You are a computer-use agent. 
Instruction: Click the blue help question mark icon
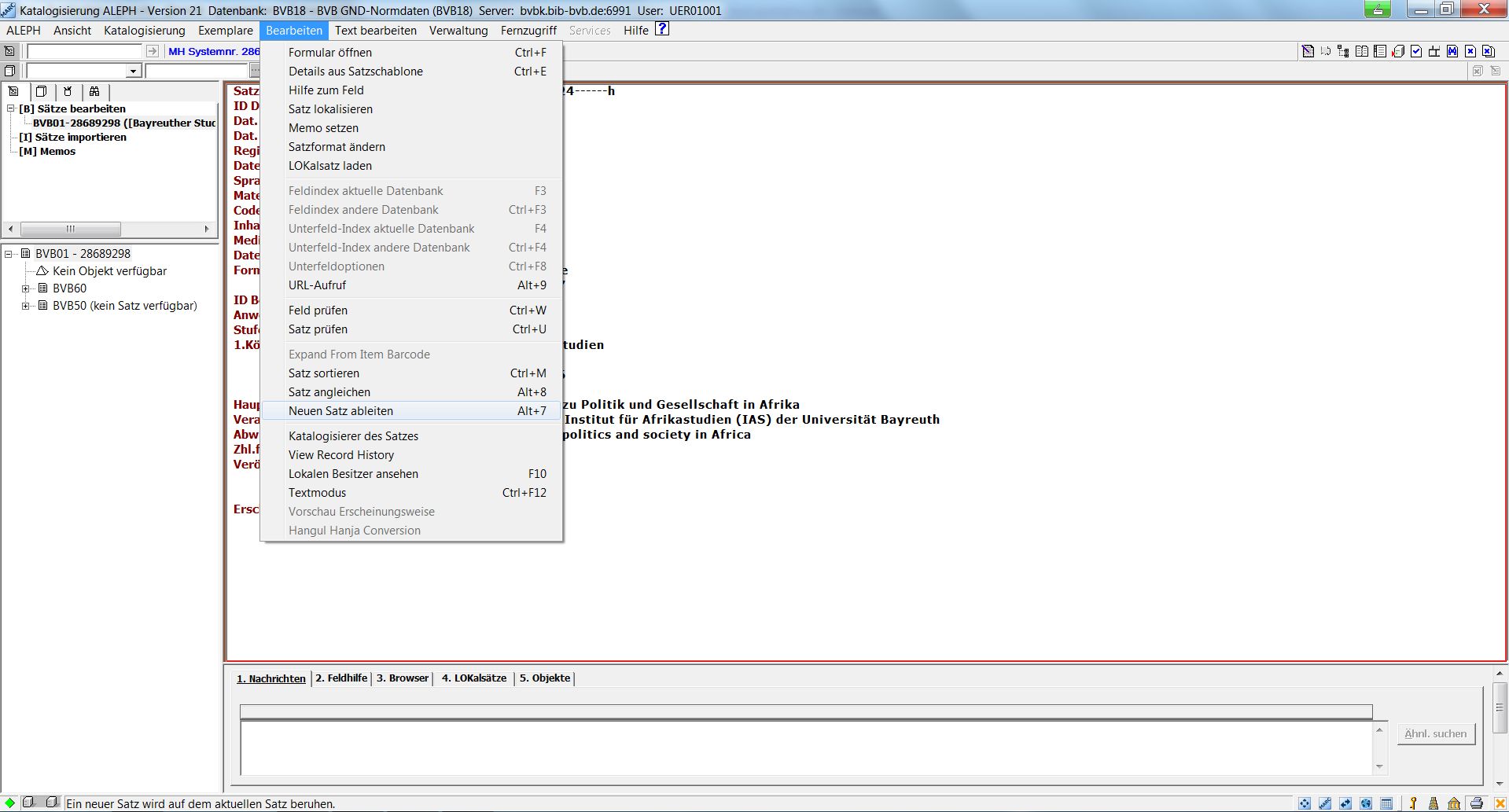tap(662, 29)
